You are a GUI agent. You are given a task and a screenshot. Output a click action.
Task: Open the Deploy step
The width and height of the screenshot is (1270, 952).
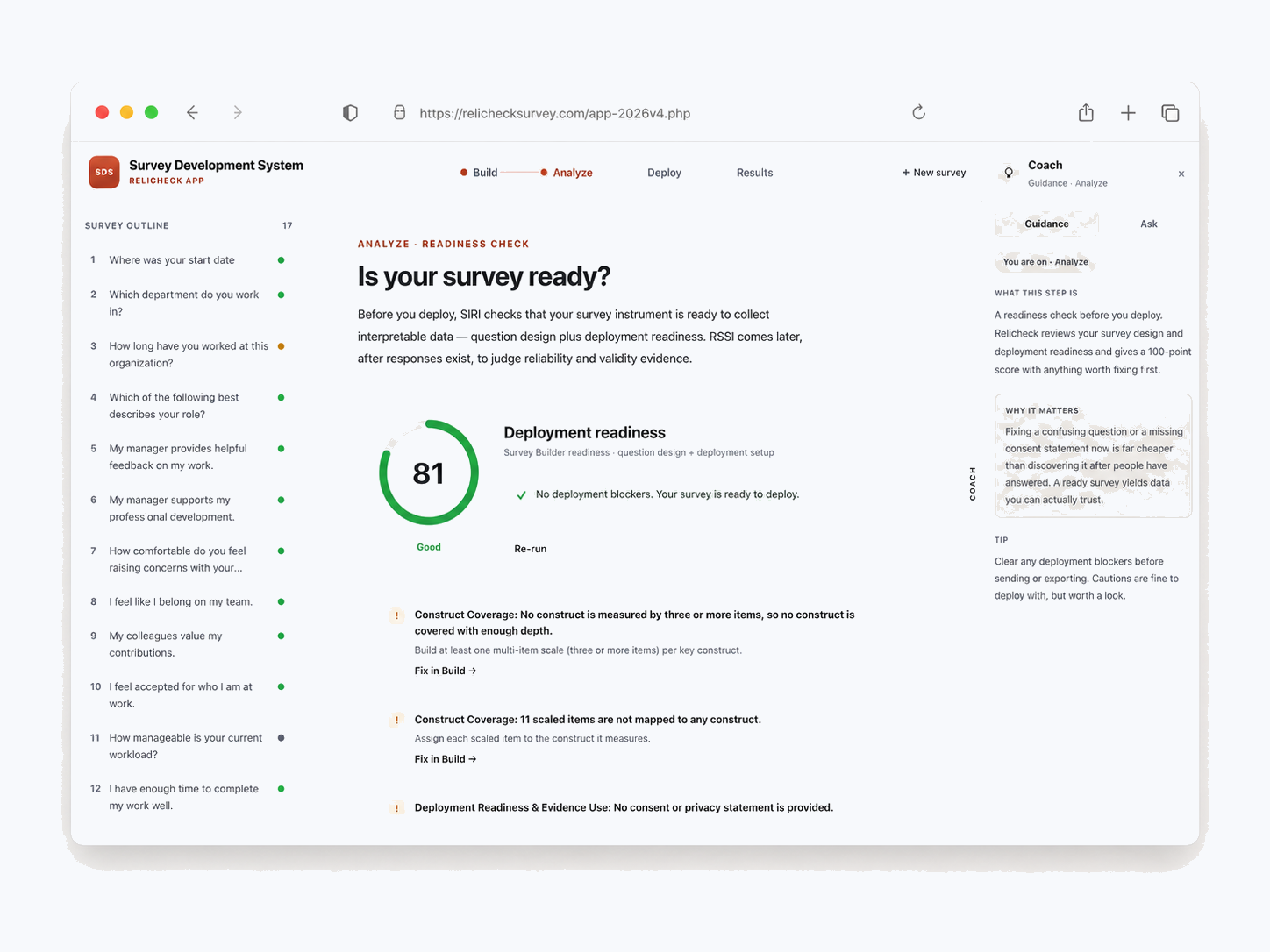664,173
